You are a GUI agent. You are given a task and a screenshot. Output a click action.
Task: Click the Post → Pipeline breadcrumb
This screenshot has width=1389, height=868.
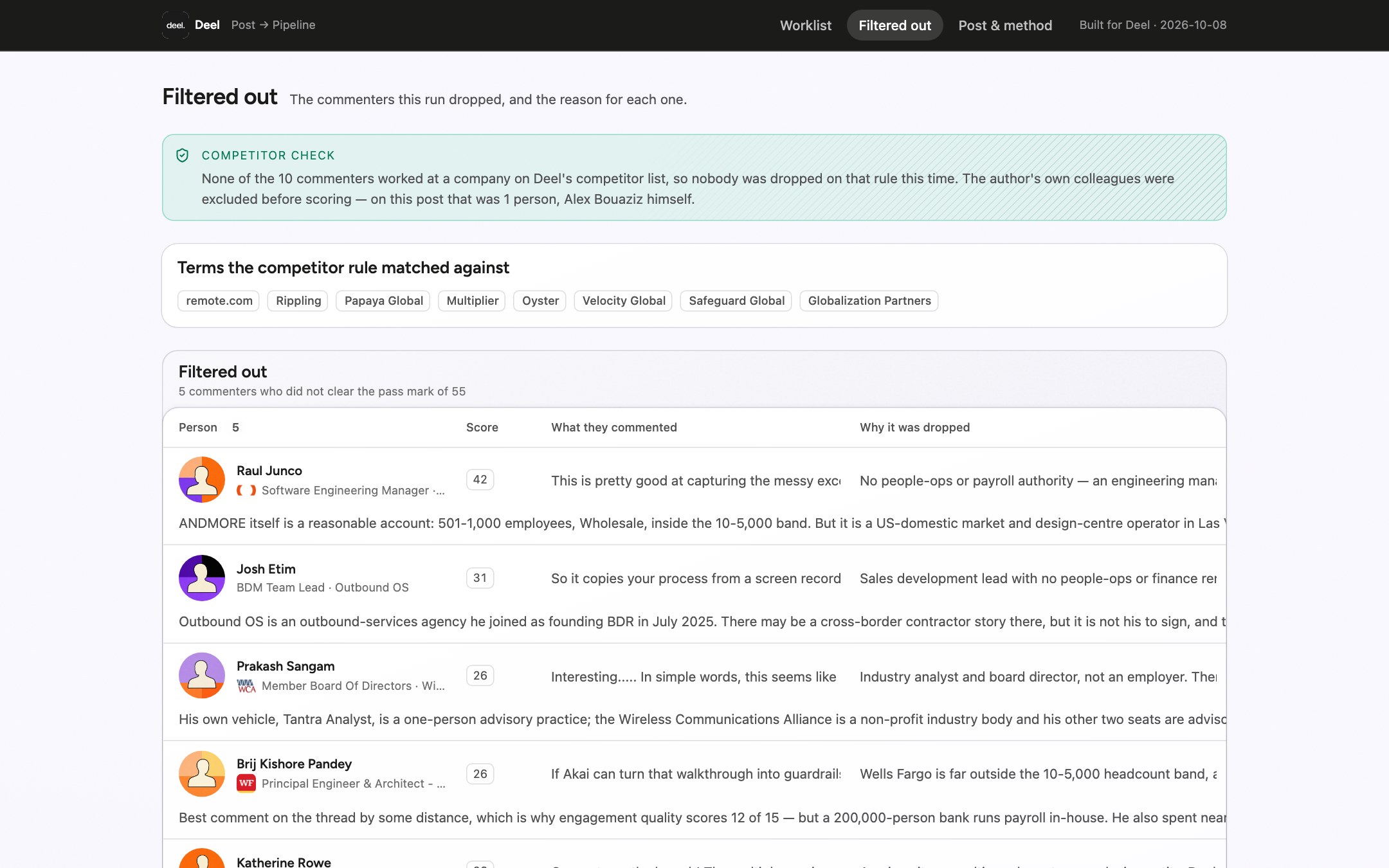(273, 25)
